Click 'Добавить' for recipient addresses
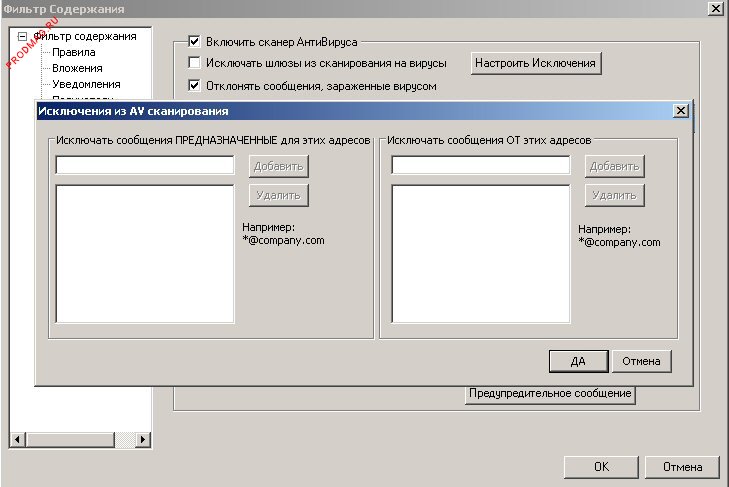This screenshot has height=487, width=729. 279,166
